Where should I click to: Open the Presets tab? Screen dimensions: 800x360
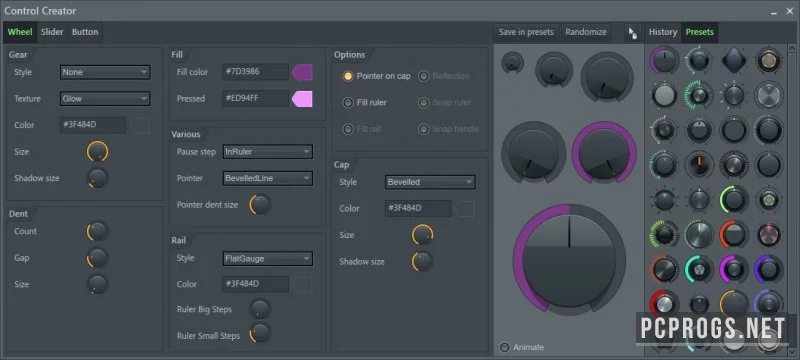(699, 32)
